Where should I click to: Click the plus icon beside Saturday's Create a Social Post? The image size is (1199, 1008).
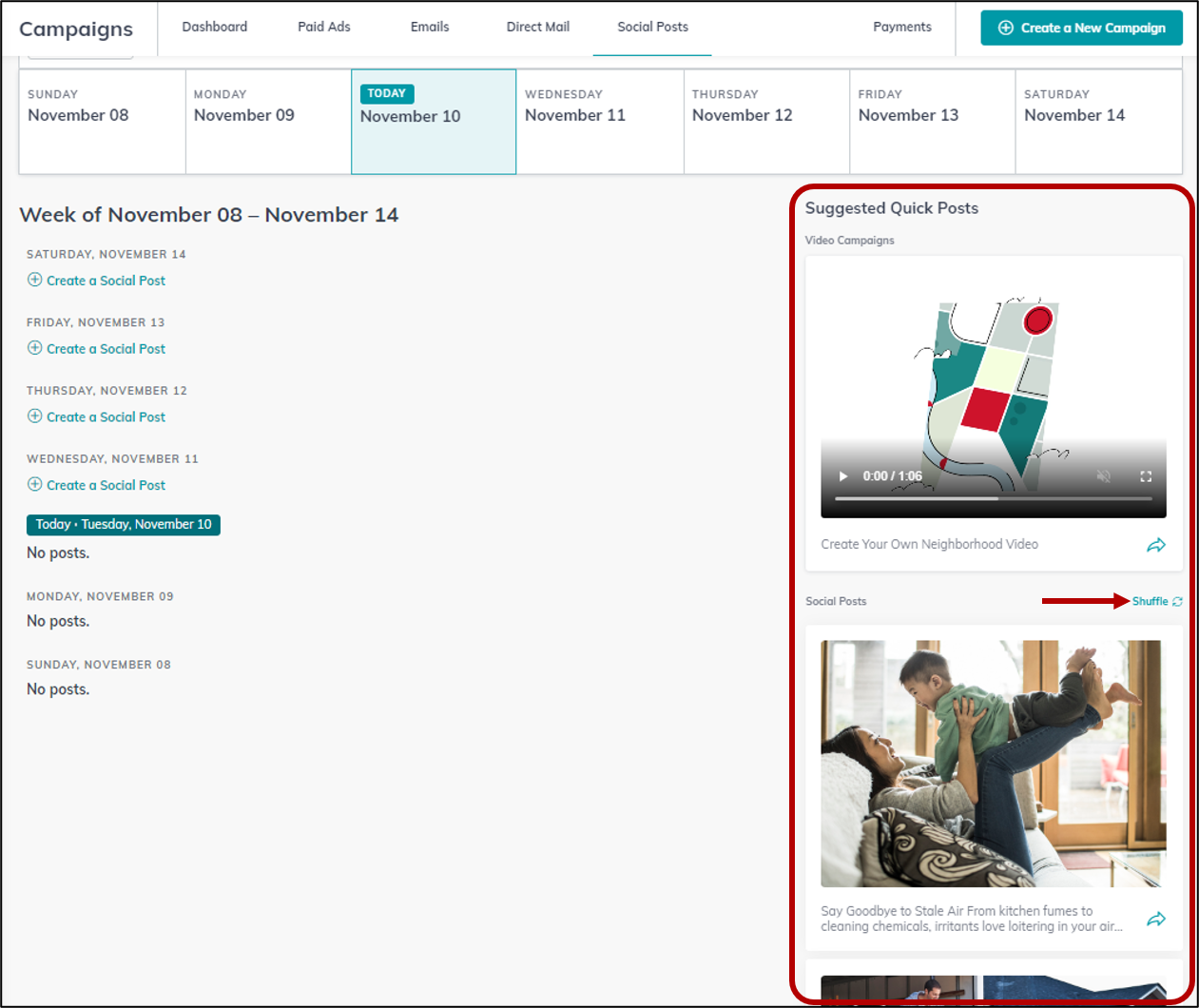click(33, 281)
